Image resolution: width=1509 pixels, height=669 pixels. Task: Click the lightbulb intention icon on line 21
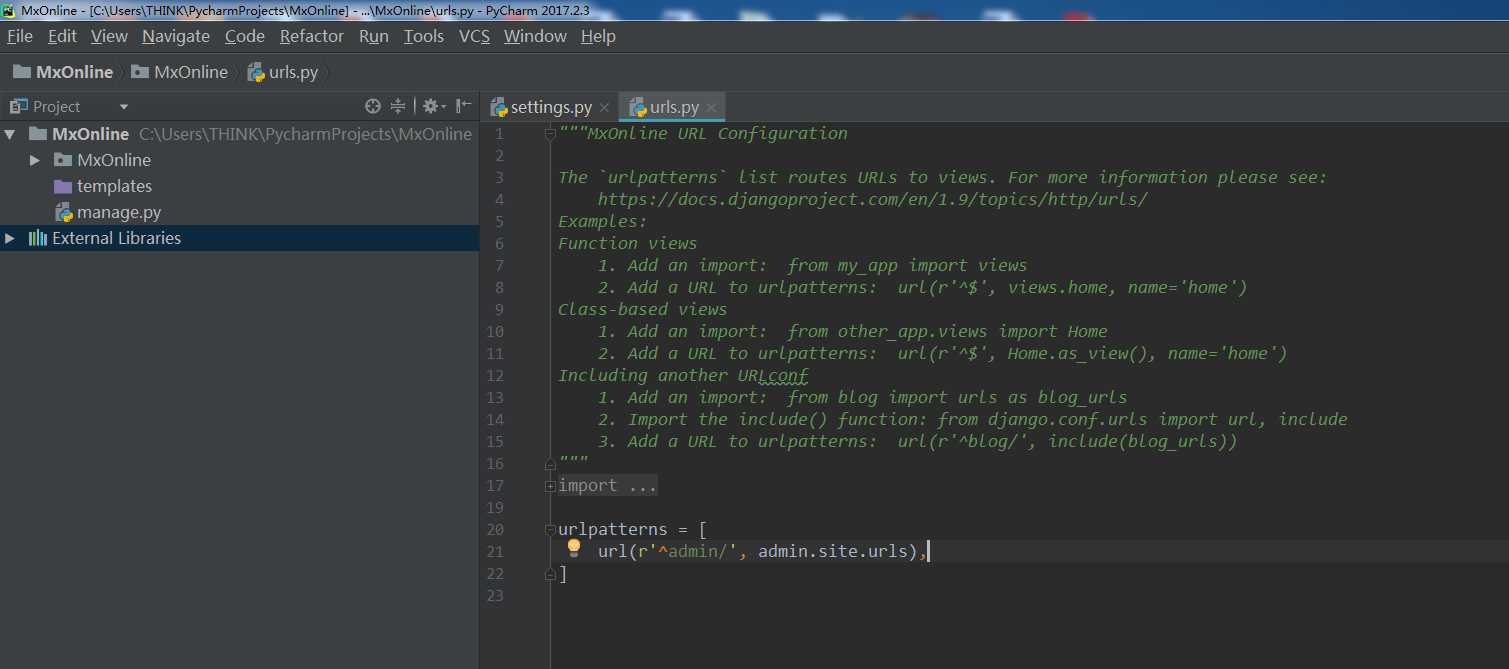point(574,548)
